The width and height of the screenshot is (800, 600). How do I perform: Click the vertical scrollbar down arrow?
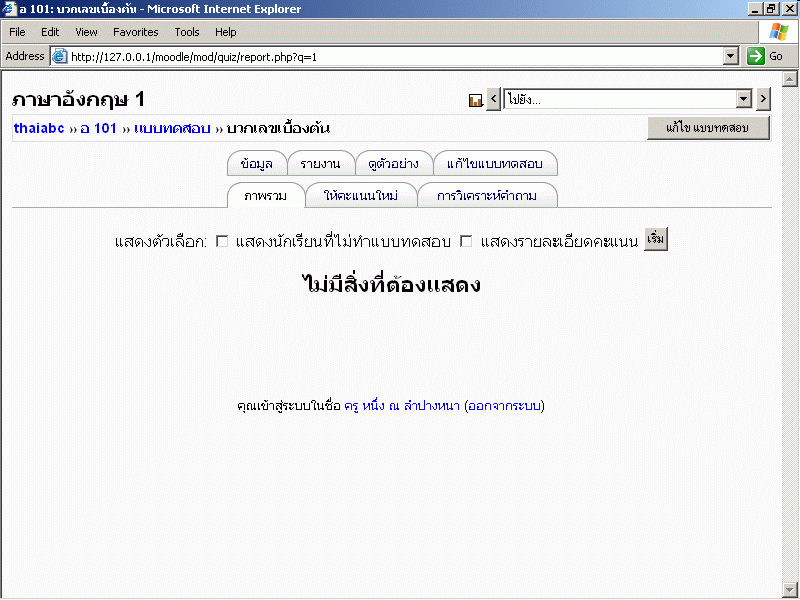[x=790, y=588]
